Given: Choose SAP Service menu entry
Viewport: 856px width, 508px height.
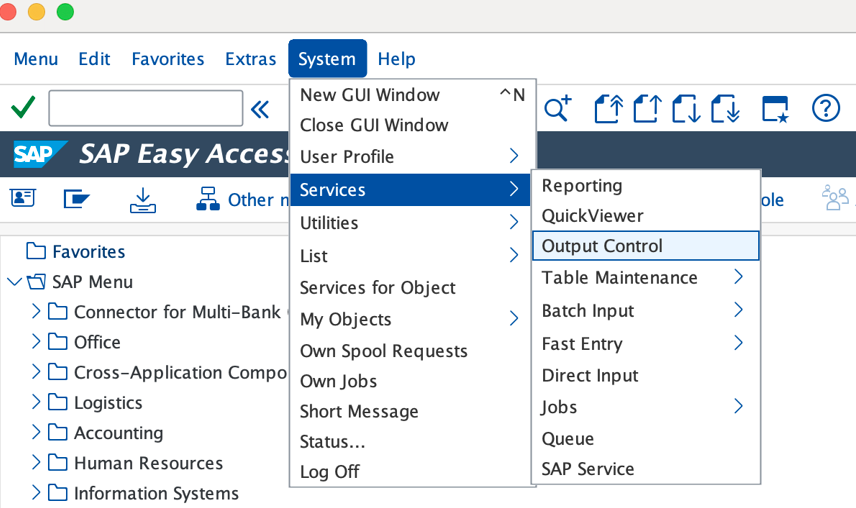Looking at the screenshot, I should point(646,469).
